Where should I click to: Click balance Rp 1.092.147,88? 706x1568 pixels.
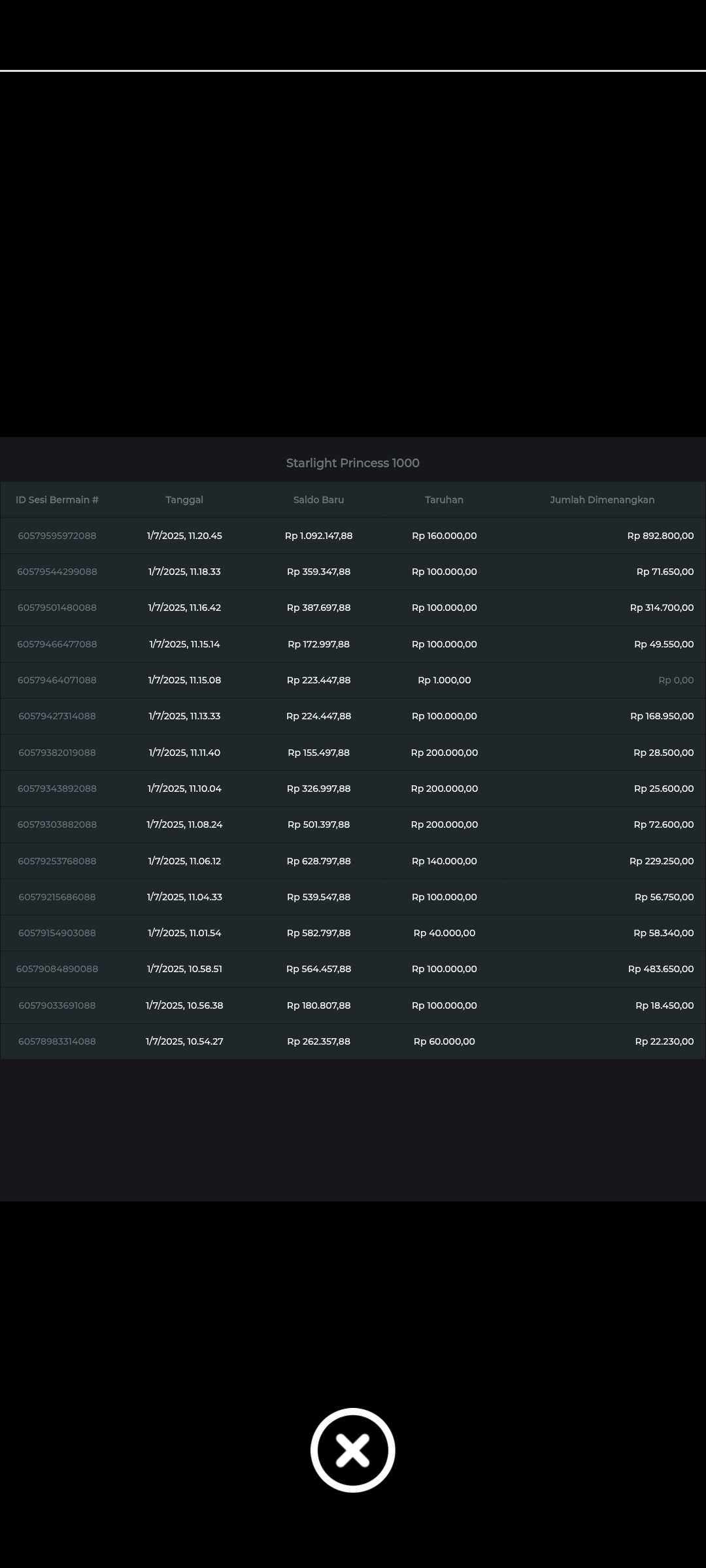pos(318,536)
